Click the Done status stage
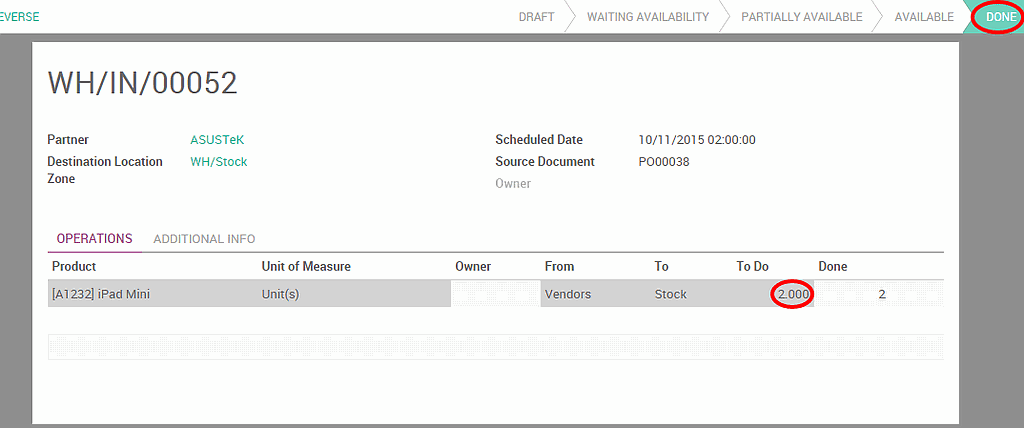1024x428 pixels. point(1000,17)
